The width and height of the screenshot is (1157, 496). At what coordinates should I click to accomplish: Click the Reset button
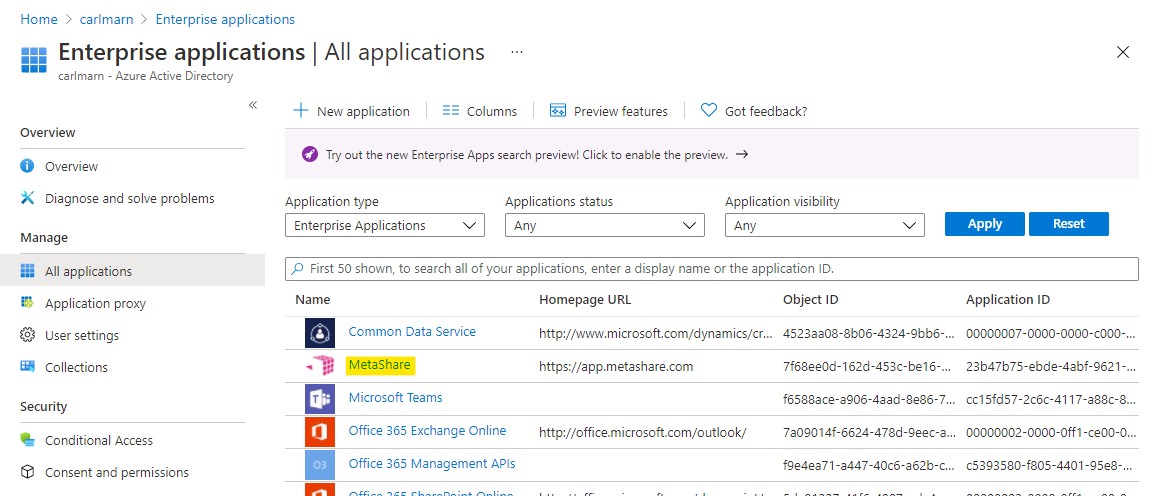[x=1068, y=224]
